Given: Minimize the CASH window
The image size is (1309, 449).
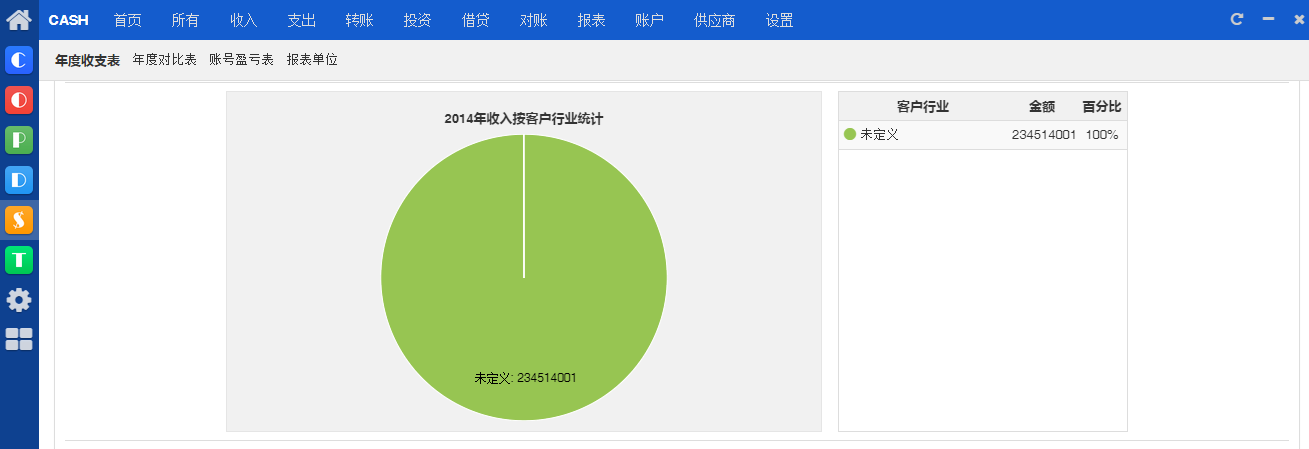Looking at the screenshot, I should (1268, 19).
